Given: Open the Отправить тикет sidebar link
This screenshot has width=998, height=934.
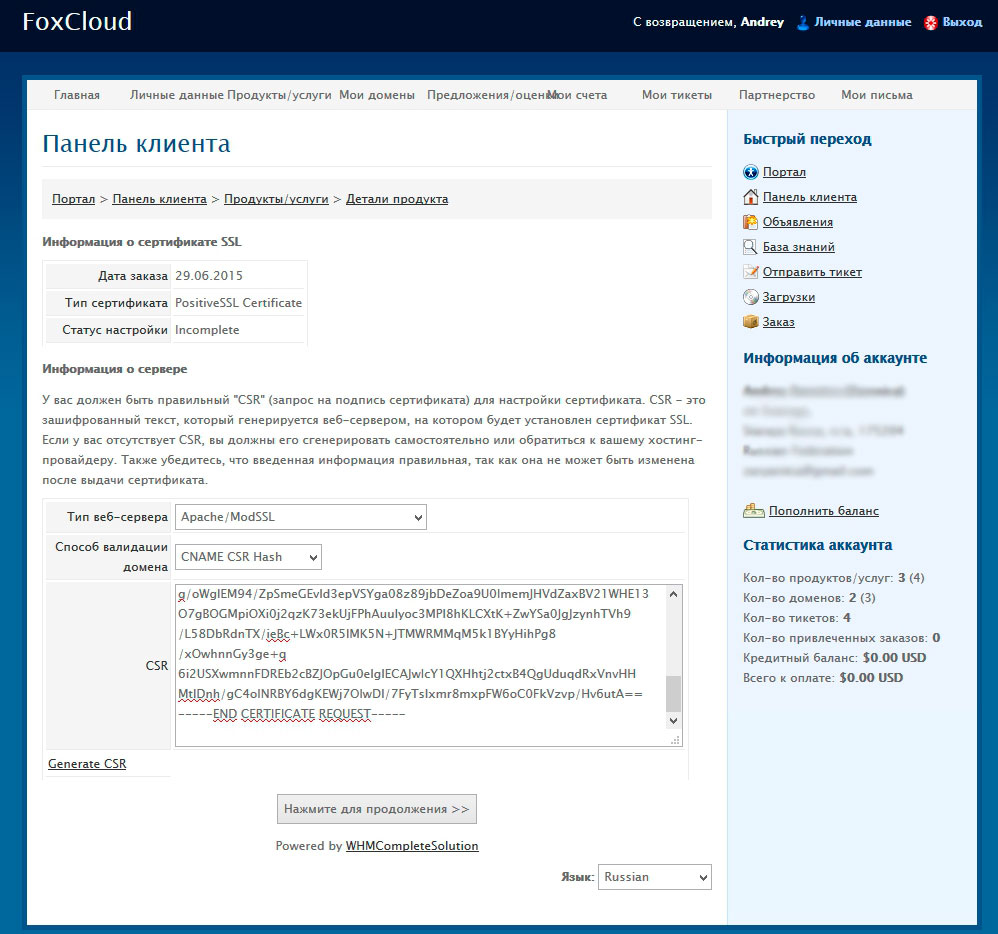Looking at the screenshot, I should [812, 272].
